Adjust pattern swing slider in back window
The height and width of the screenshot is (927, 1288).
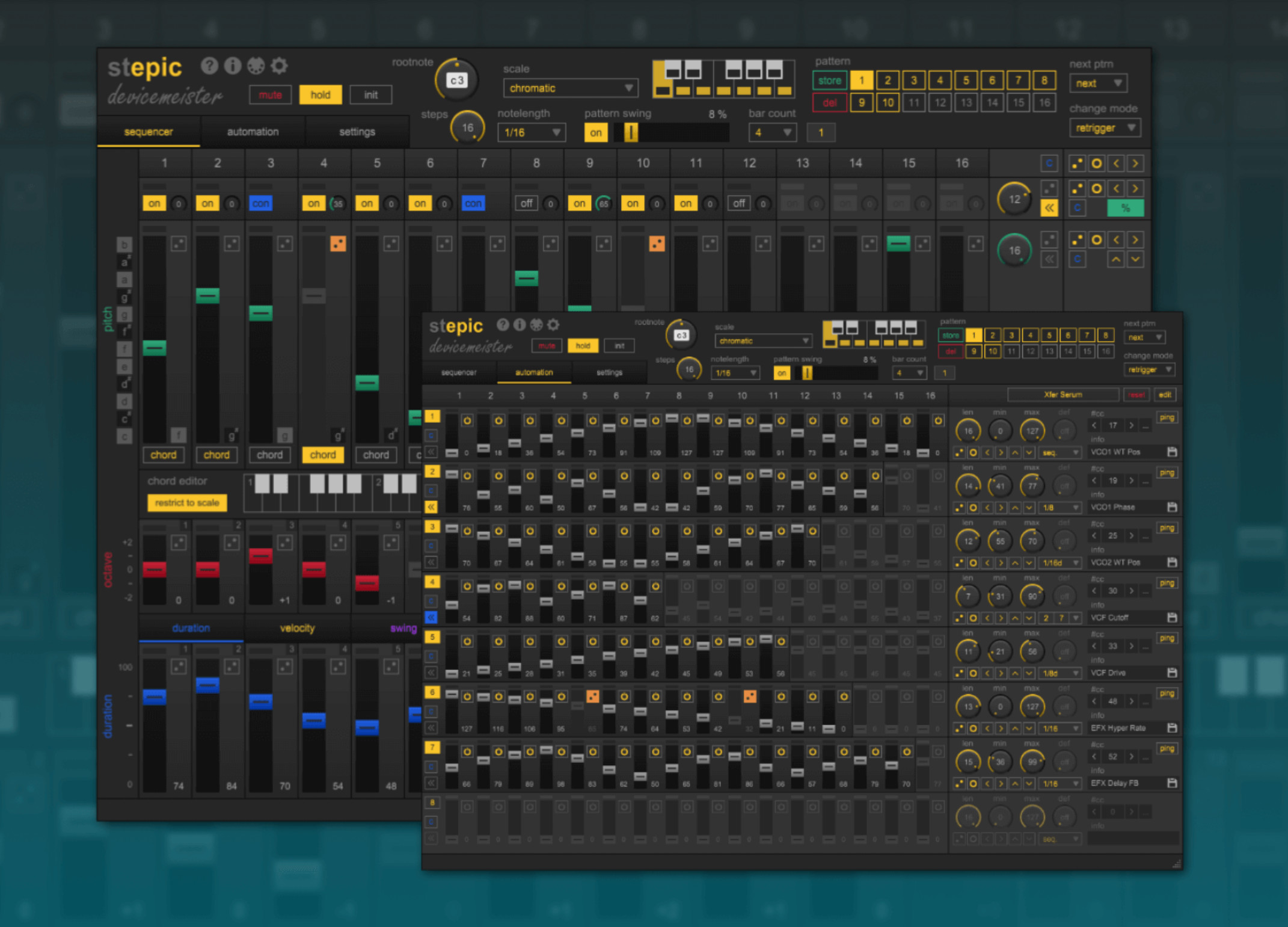671,132
